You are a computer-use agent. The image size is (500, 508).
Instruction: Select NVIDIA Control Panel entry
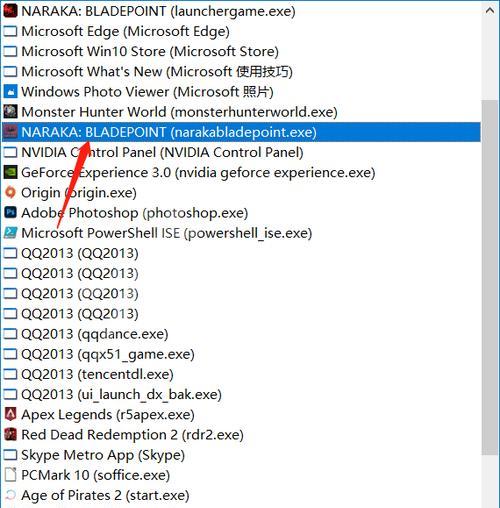241,152
